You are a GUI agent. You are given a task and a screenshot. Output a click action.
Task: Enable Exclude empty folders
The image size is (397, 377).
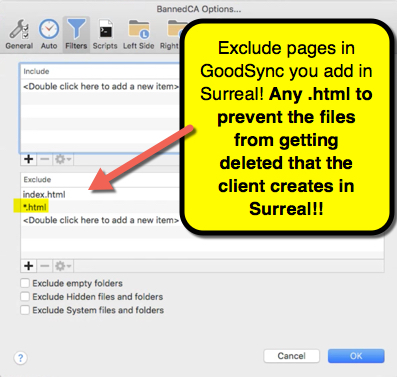tap(25, 283)
